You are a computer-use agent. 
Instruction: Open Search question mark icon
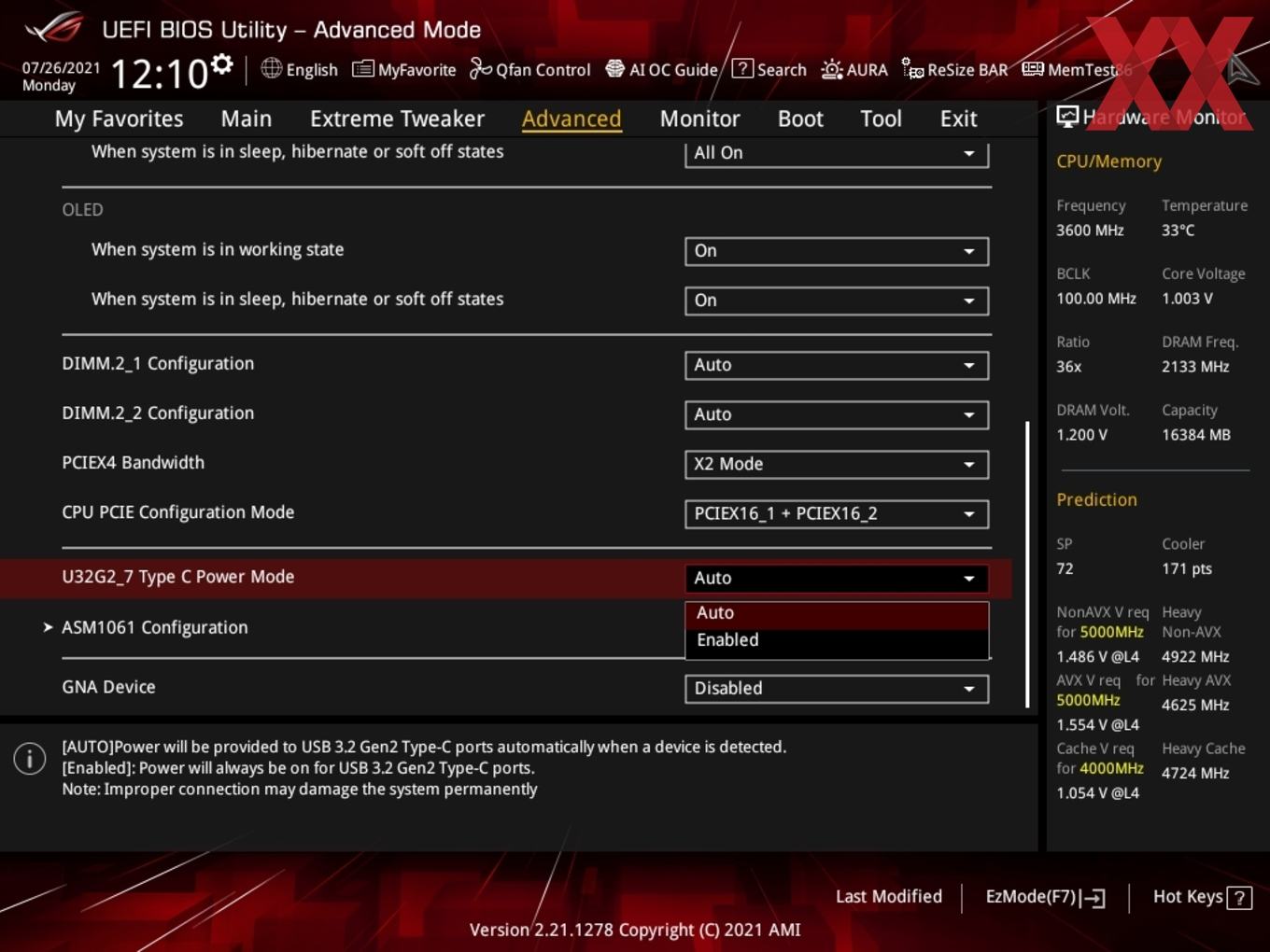(742, 68)
